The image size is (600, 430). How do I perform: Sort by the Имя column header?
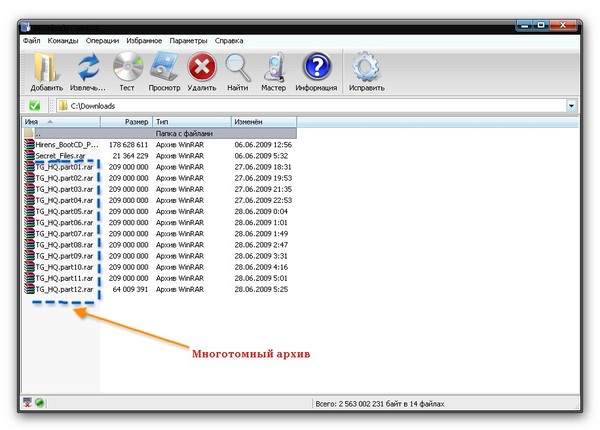tap(61, 122)
